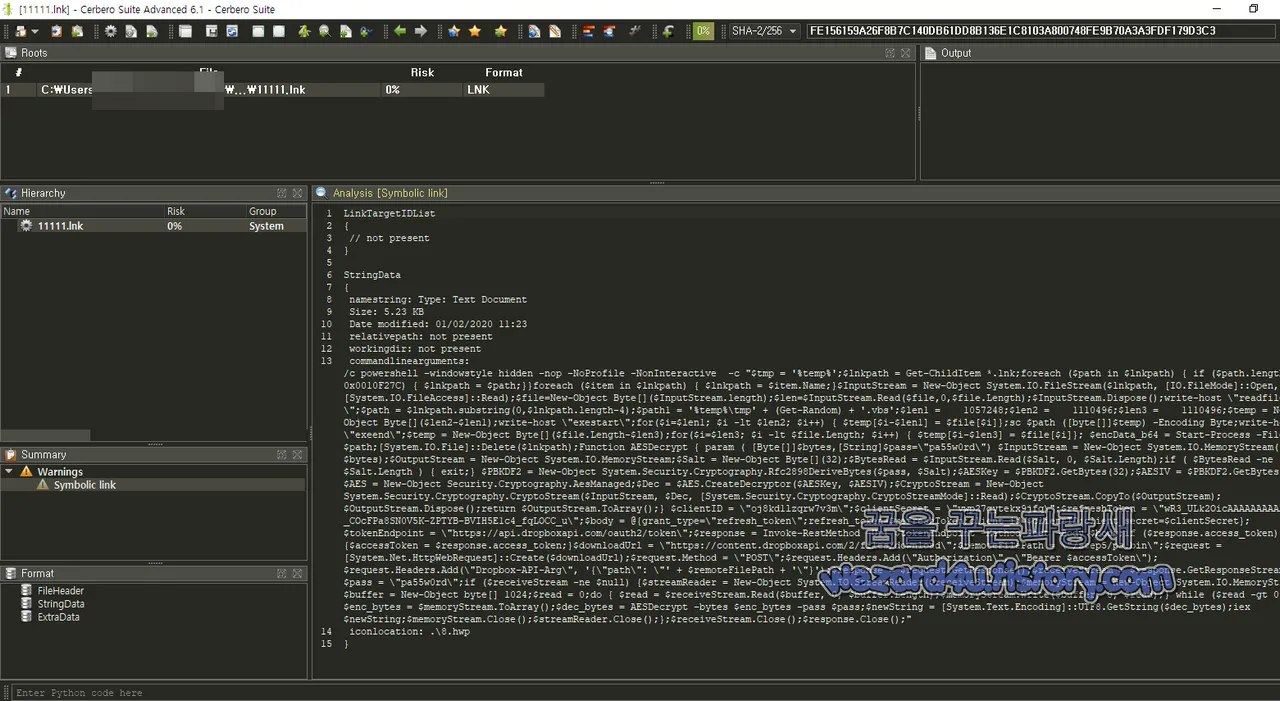Screen dimensions: 1280x701
Task: Click the # column header in Roots
Action: (x=18, y=72)
